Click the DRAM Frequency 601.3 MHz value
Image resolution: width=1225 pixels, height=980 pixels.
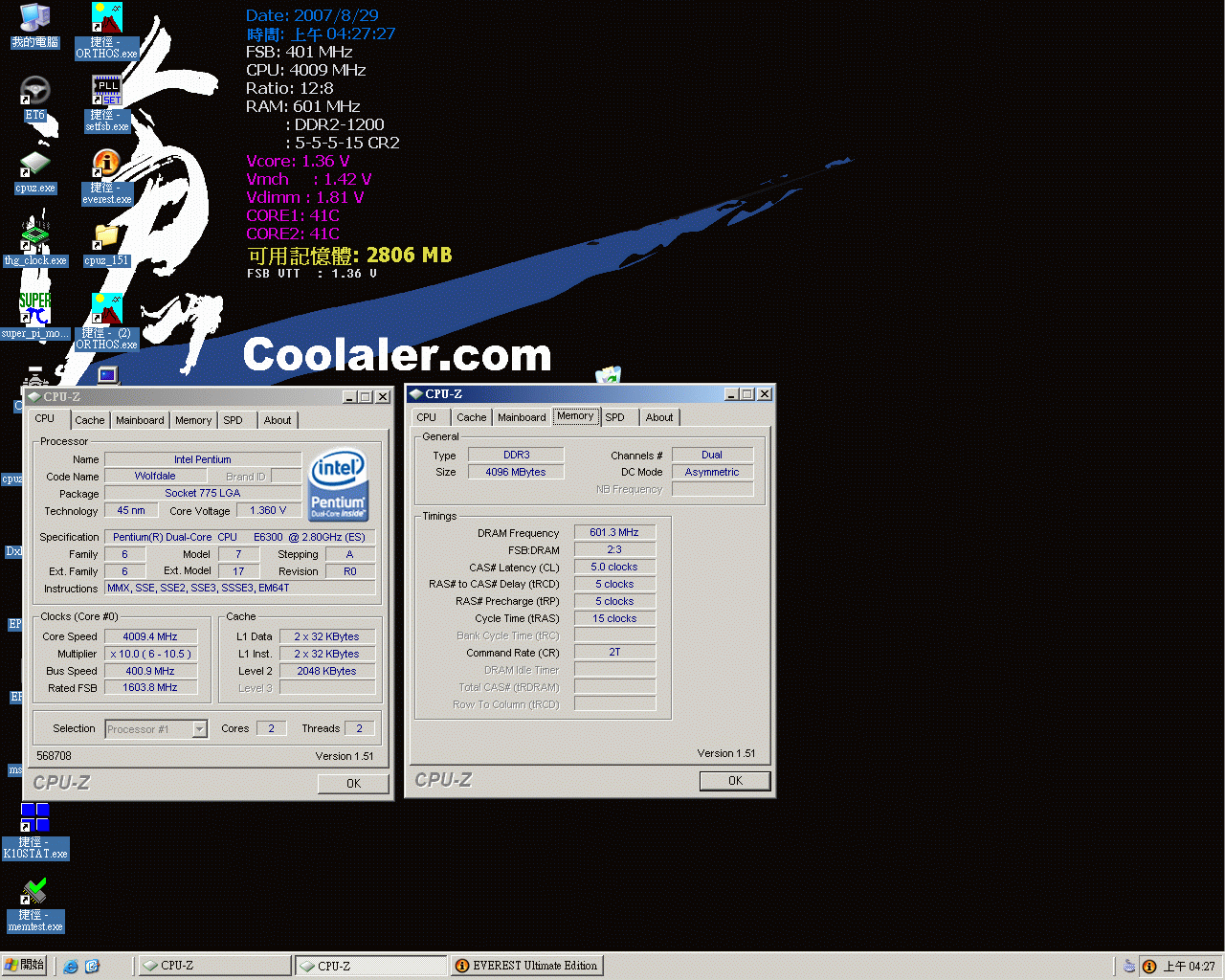[x=614, y=532]
